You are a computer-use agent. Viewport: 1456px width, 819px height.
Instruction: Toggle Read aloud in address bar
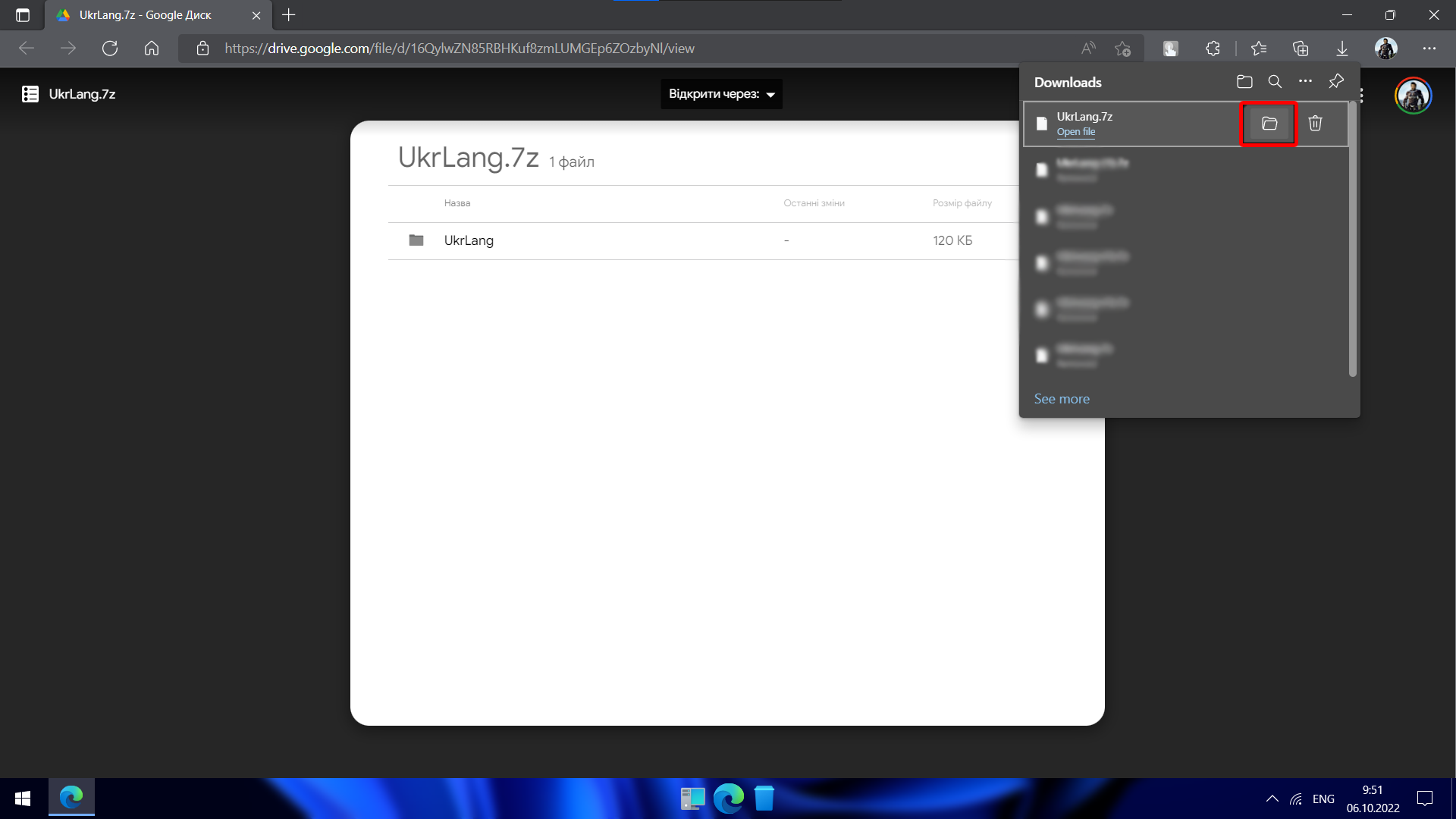(x=1088, y=49)
